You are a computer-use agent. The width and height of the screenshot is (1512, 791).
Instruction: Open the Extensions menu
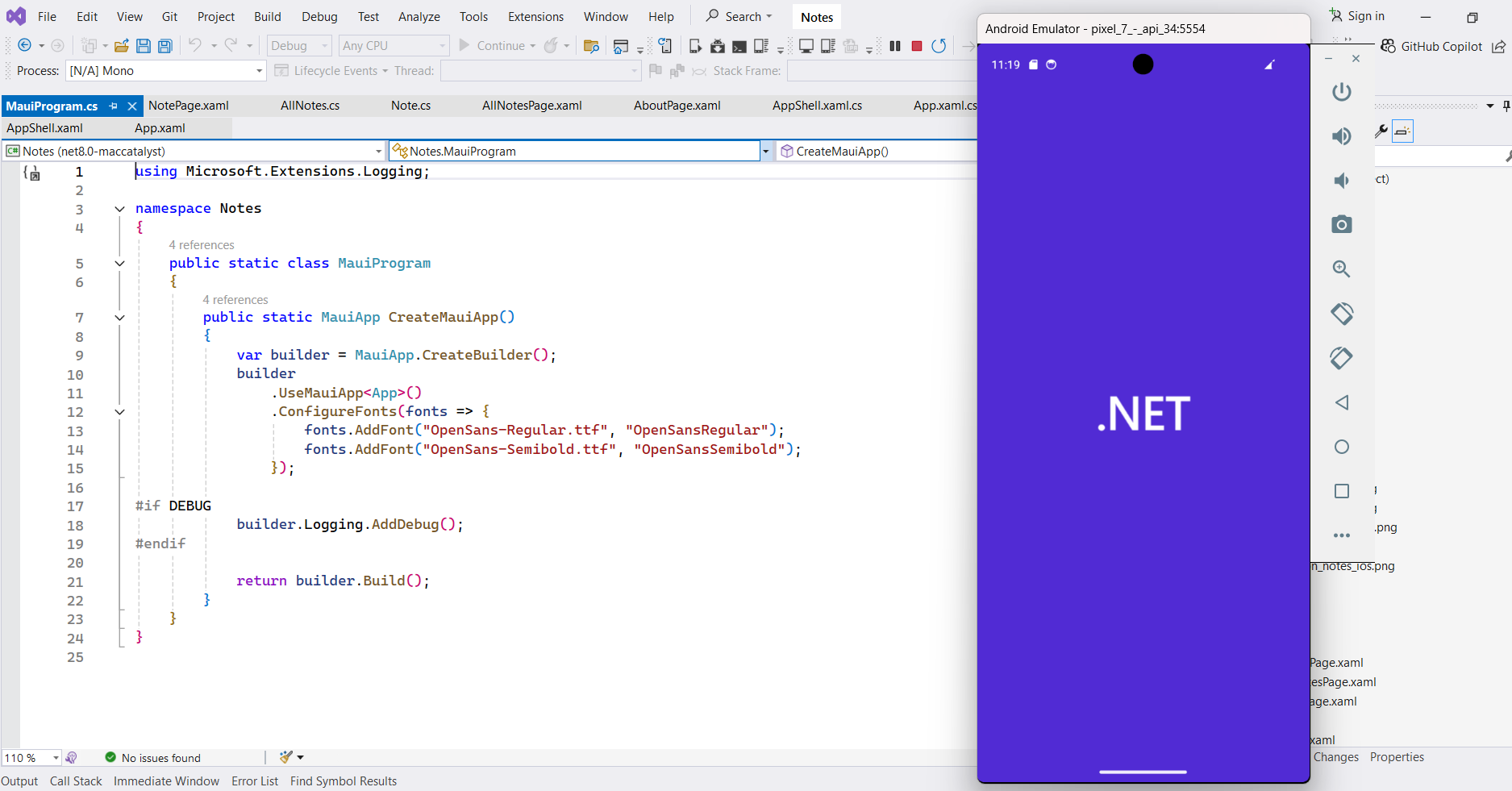(536, 17)
